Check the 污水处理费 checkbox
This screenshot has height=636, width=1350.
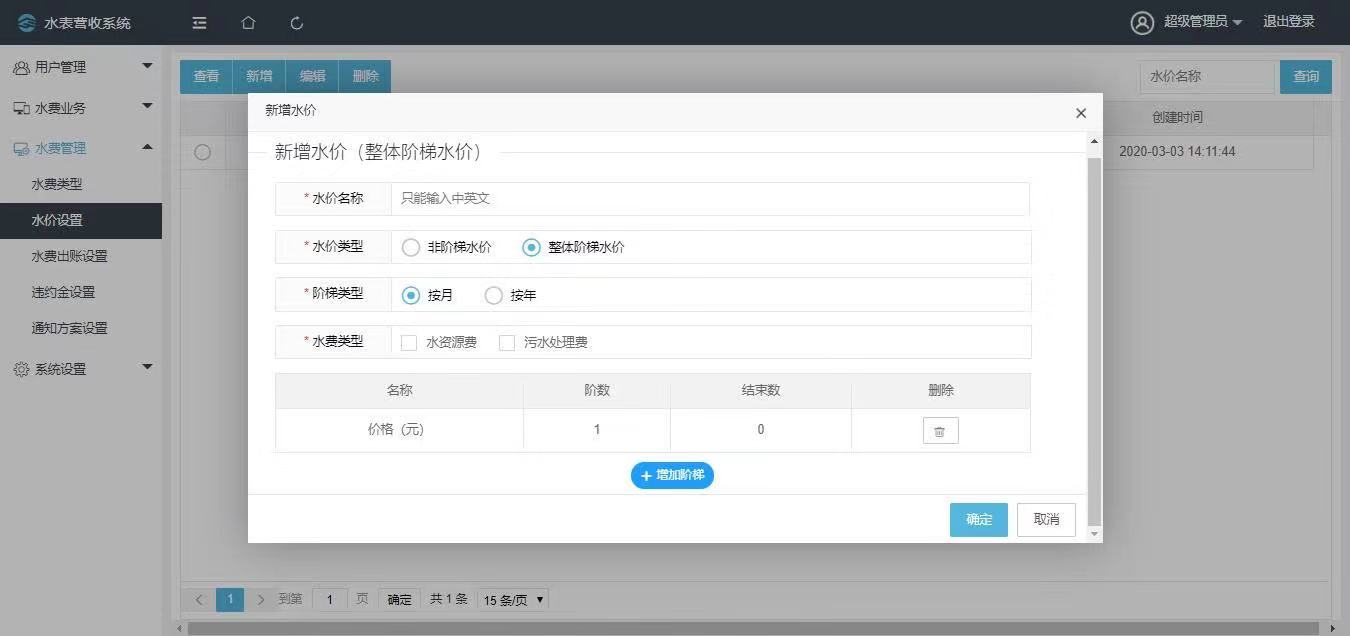507,342
